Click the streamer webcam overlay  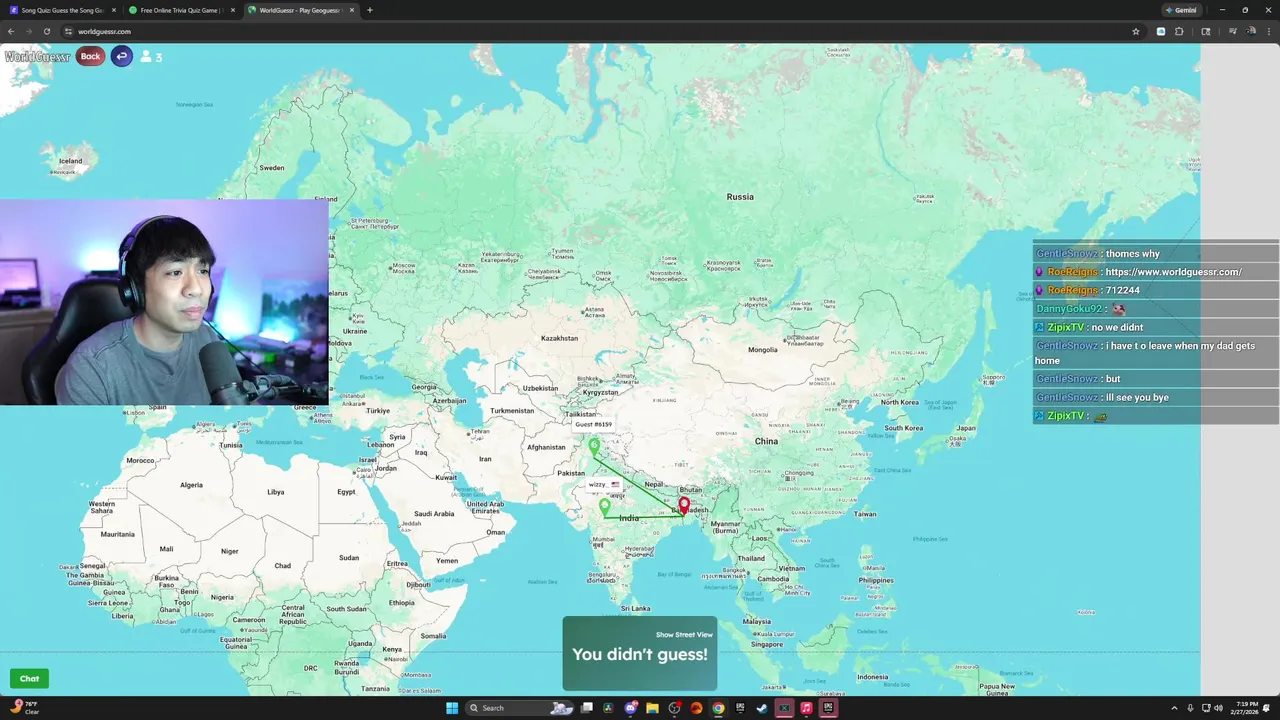(x=164, y=302)
